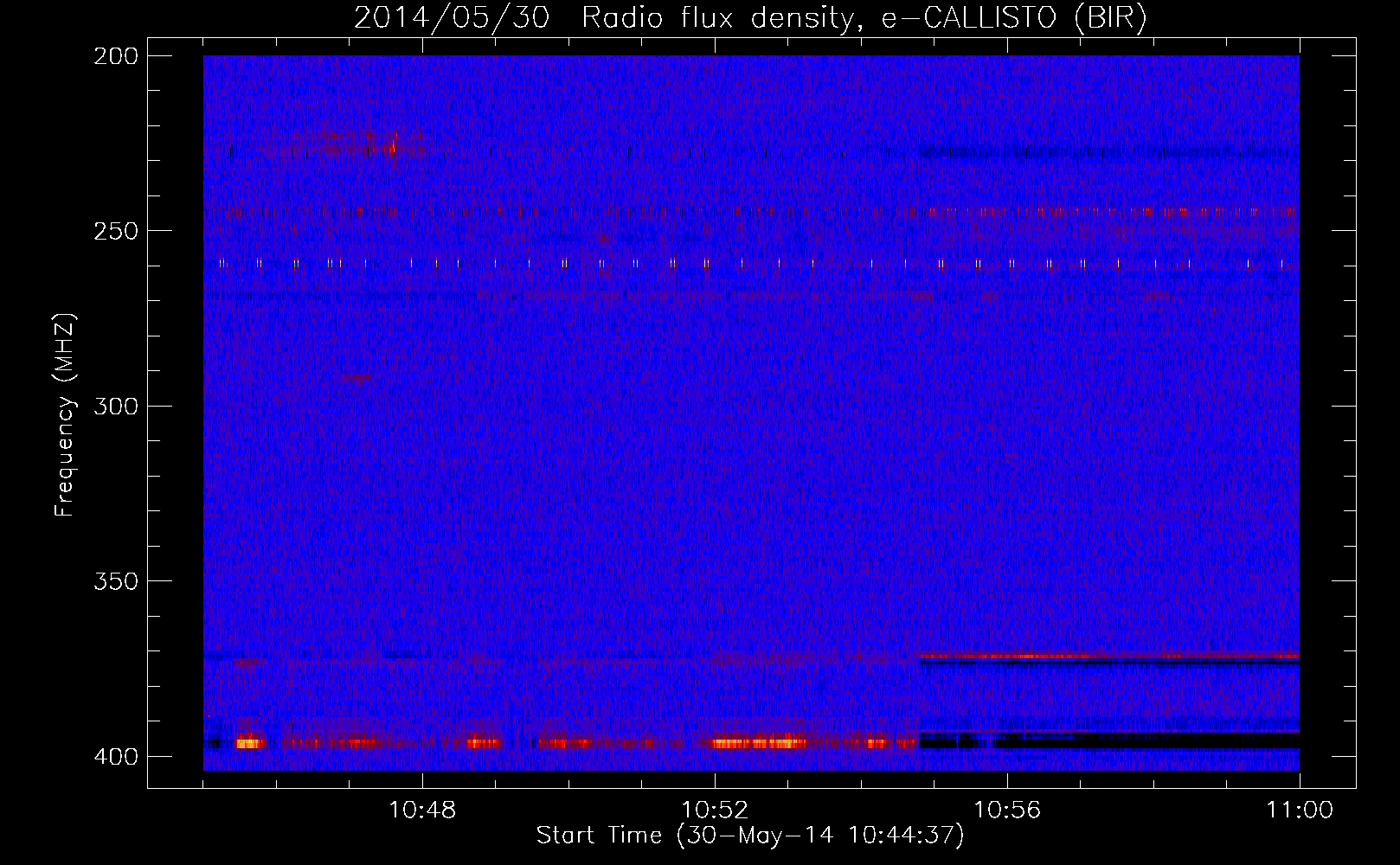Click the 10:52 time tick label
The width and height of the screenshot is (1400, 865).
[715, 811]
